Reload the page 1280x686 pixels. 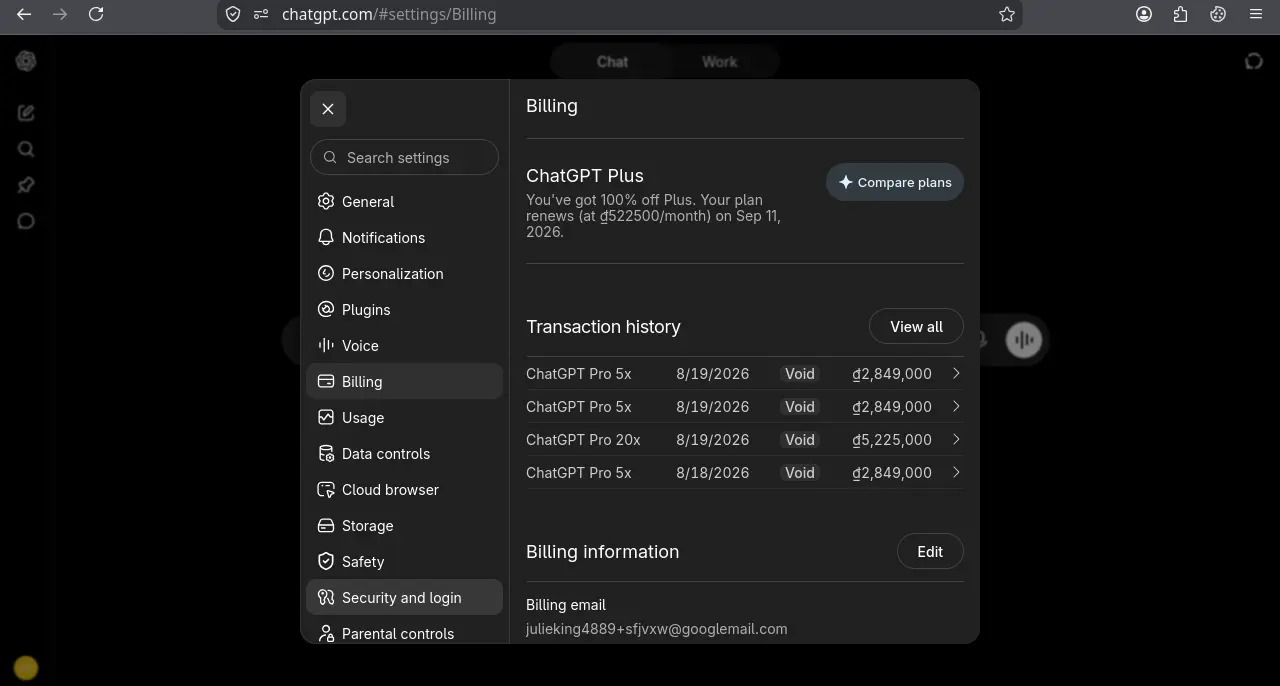pyautogui.click(x=96, y=14)
